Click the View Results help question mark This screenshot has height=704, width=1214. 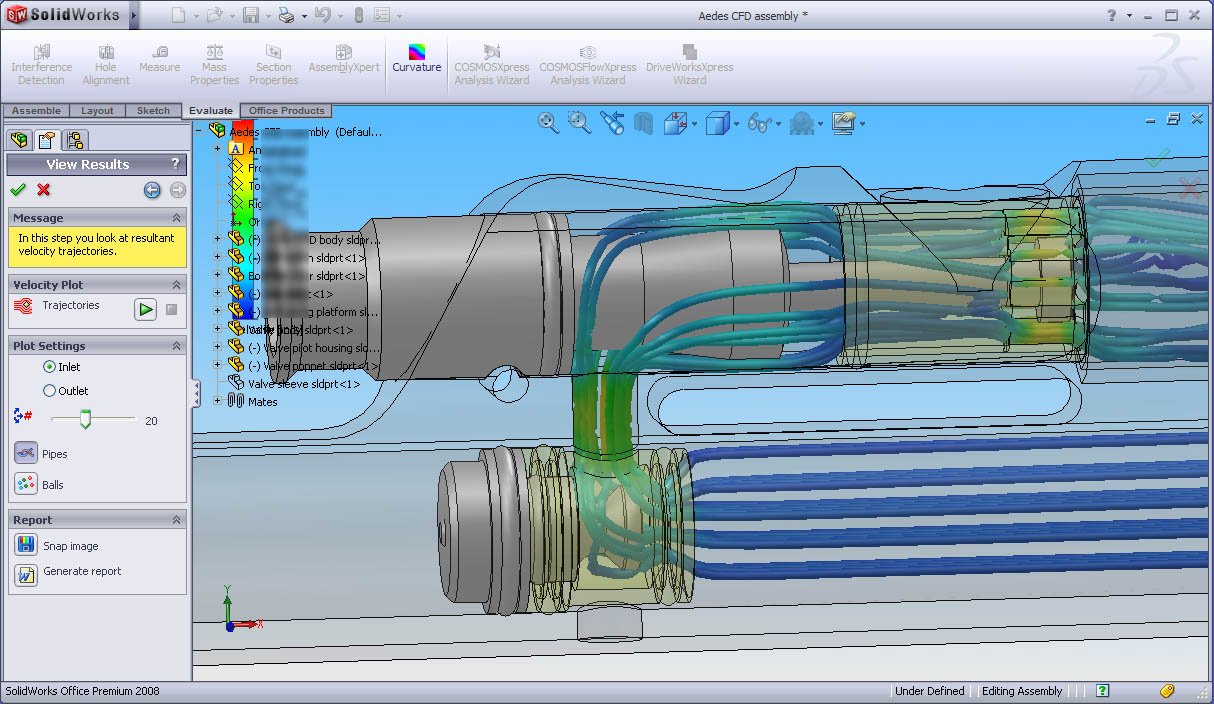pyautogui.click(x=175, y=164)
